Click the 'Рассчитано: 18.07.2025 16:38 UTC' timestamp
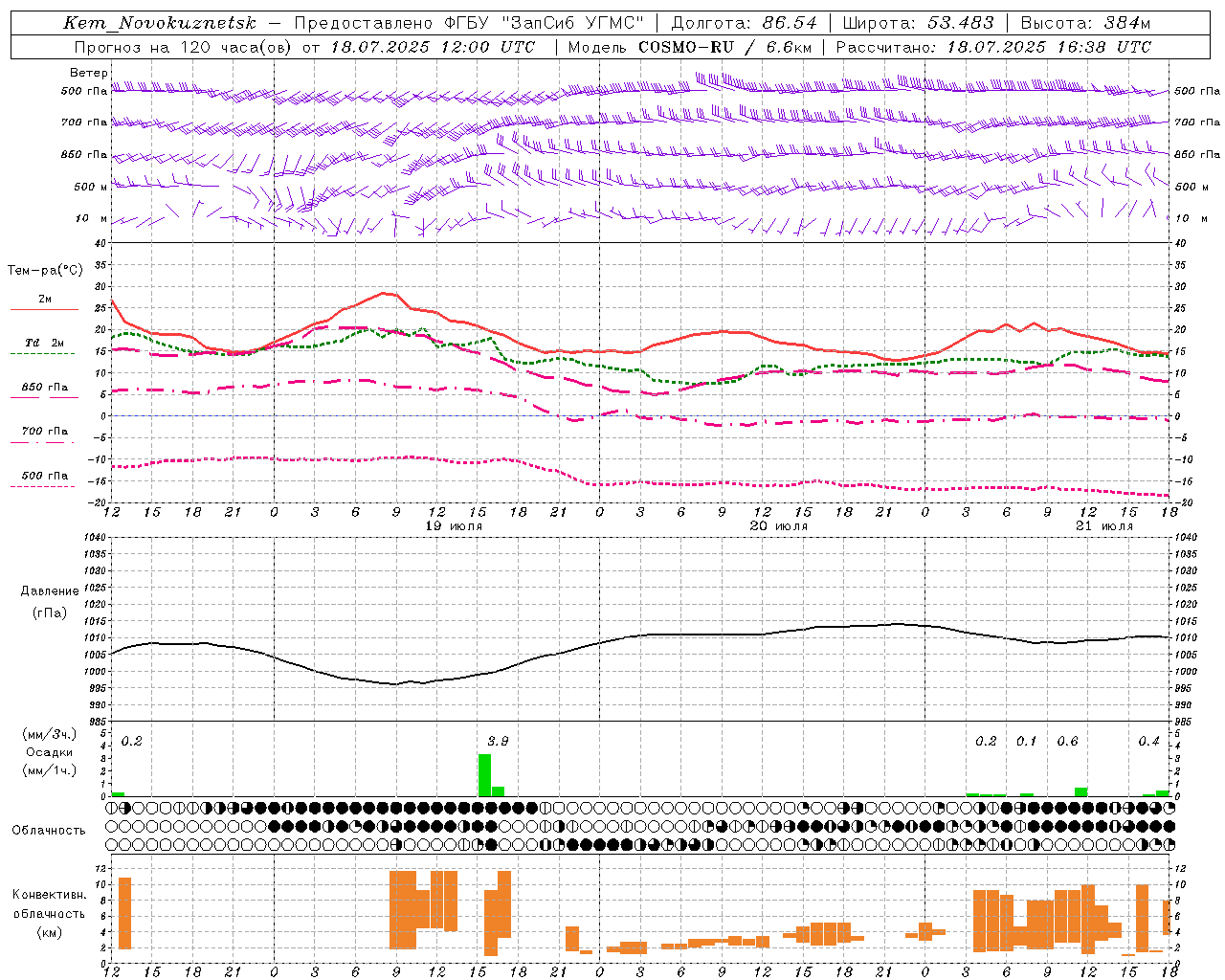This screenshot has height=980, width=1225. [993, 47]
